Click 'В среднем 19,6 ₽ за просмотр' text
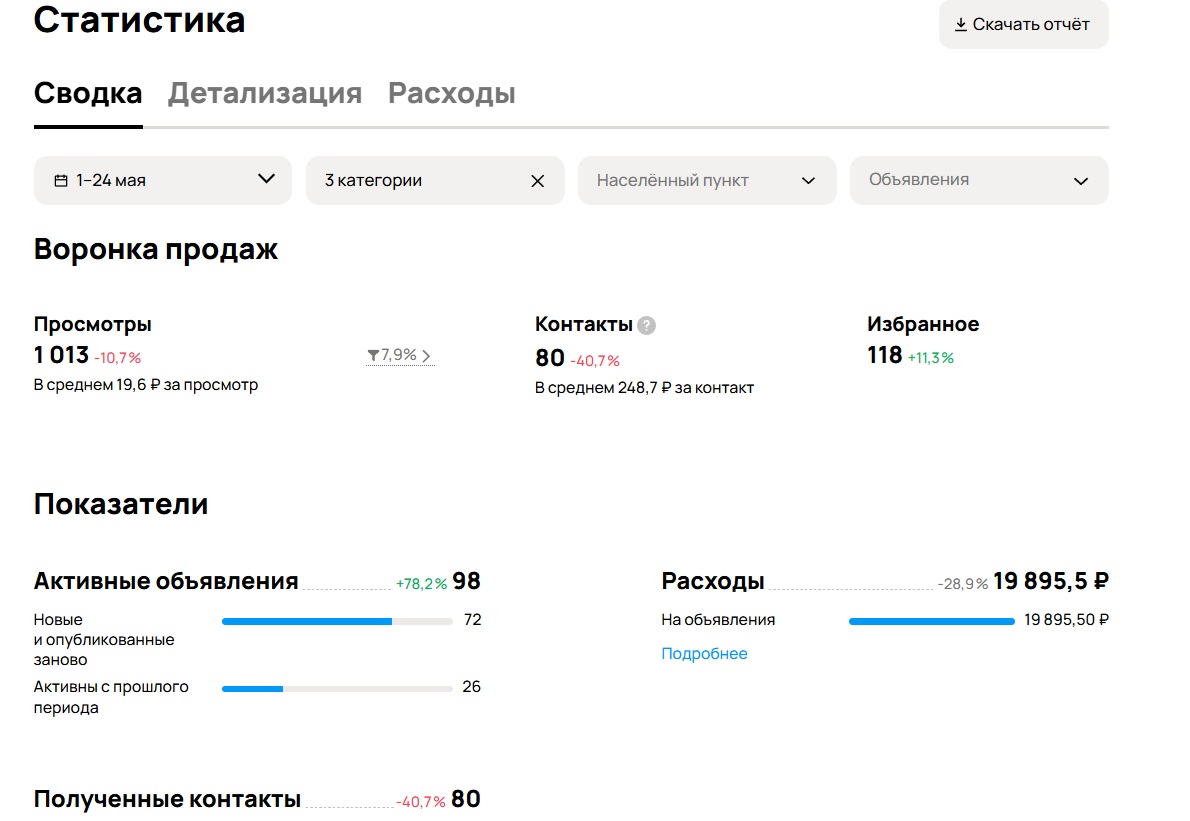 146,385
